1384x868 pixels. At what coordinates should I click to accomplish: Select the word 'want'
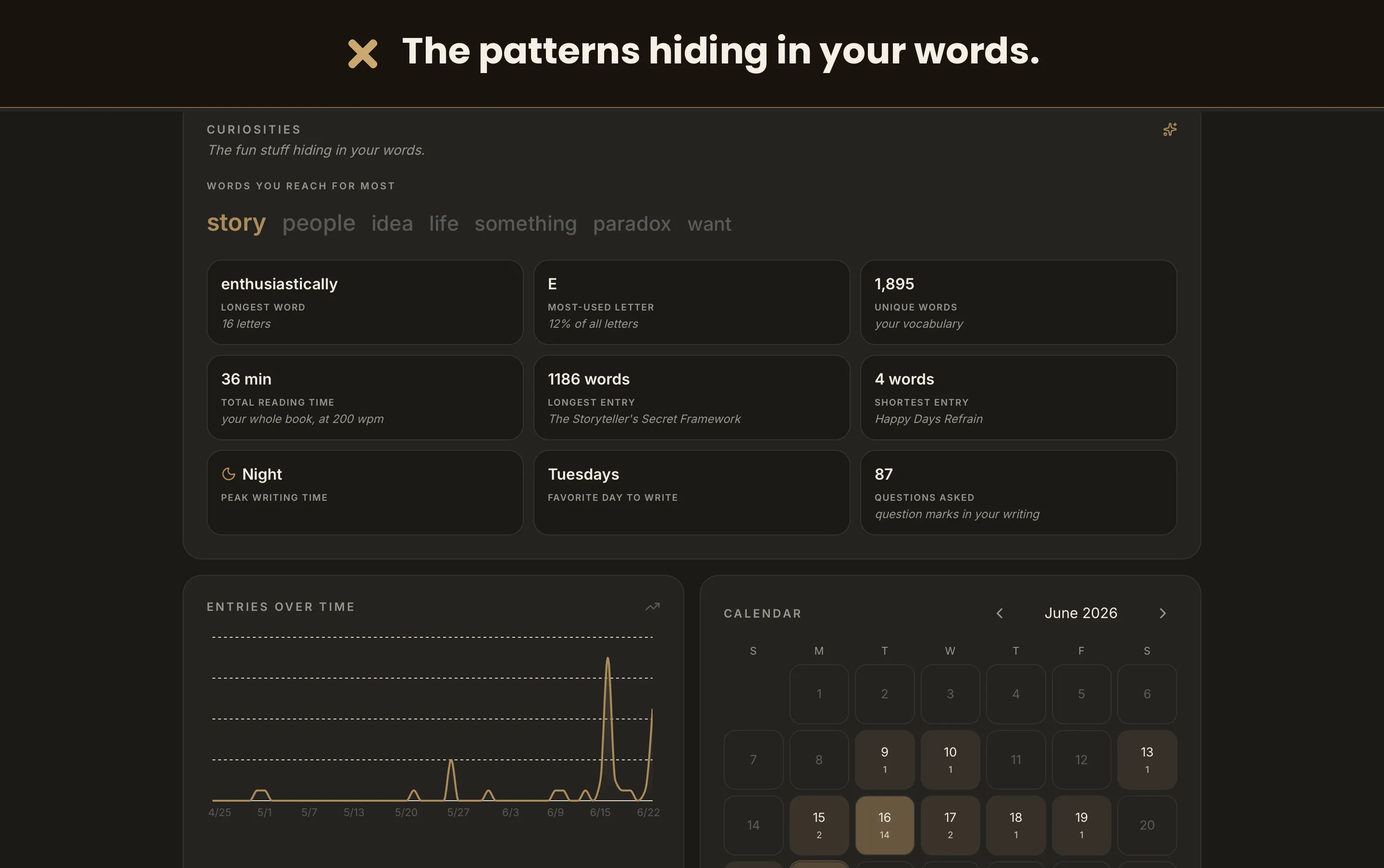[x=709, y=224]
